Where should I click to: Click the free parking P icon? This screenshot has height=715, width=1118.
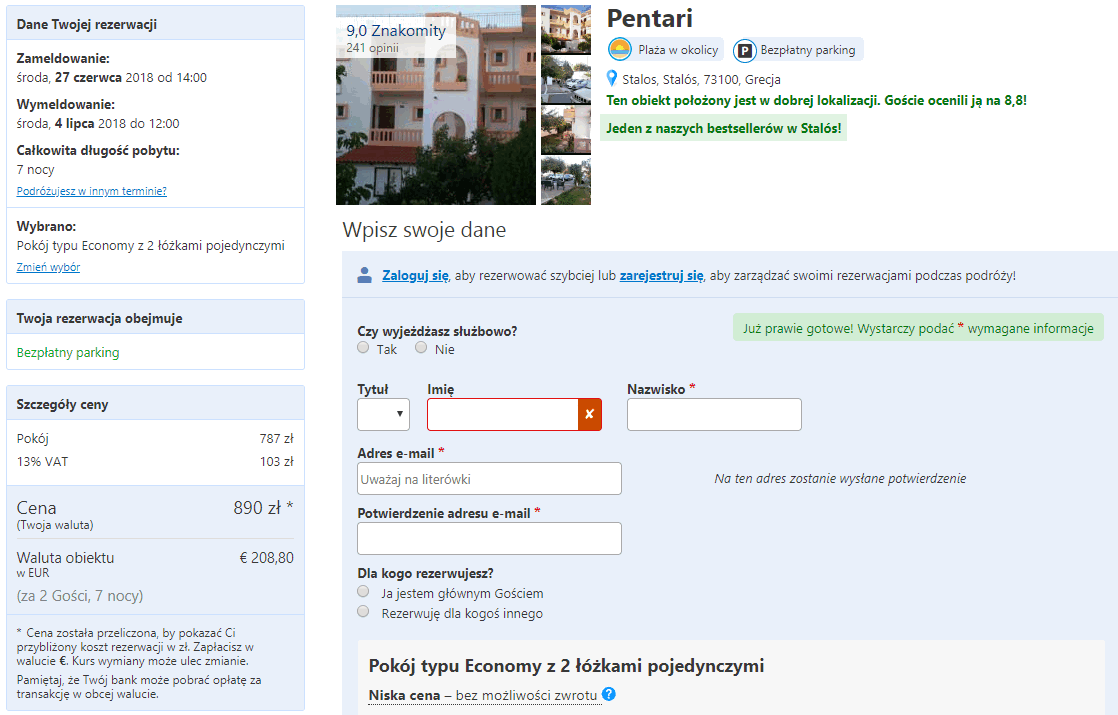pos(744,51)
